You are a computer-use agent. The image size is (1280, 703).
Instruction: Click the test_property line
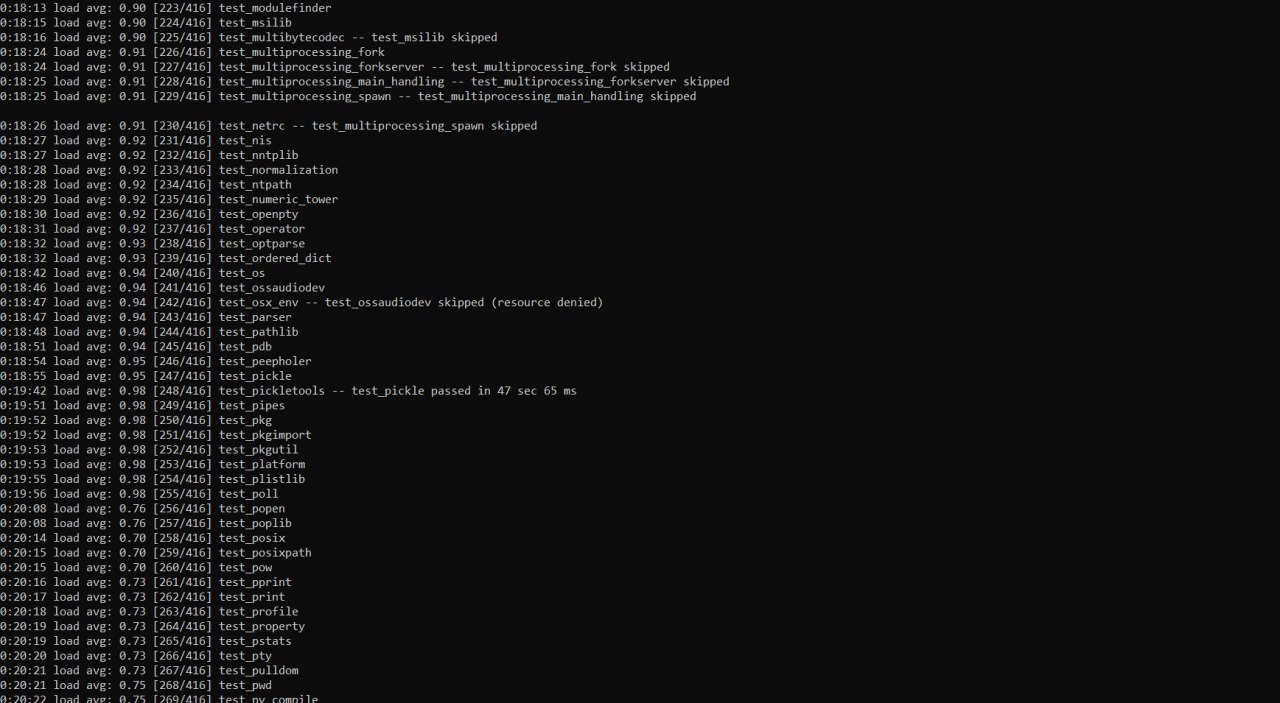[152, 626]
